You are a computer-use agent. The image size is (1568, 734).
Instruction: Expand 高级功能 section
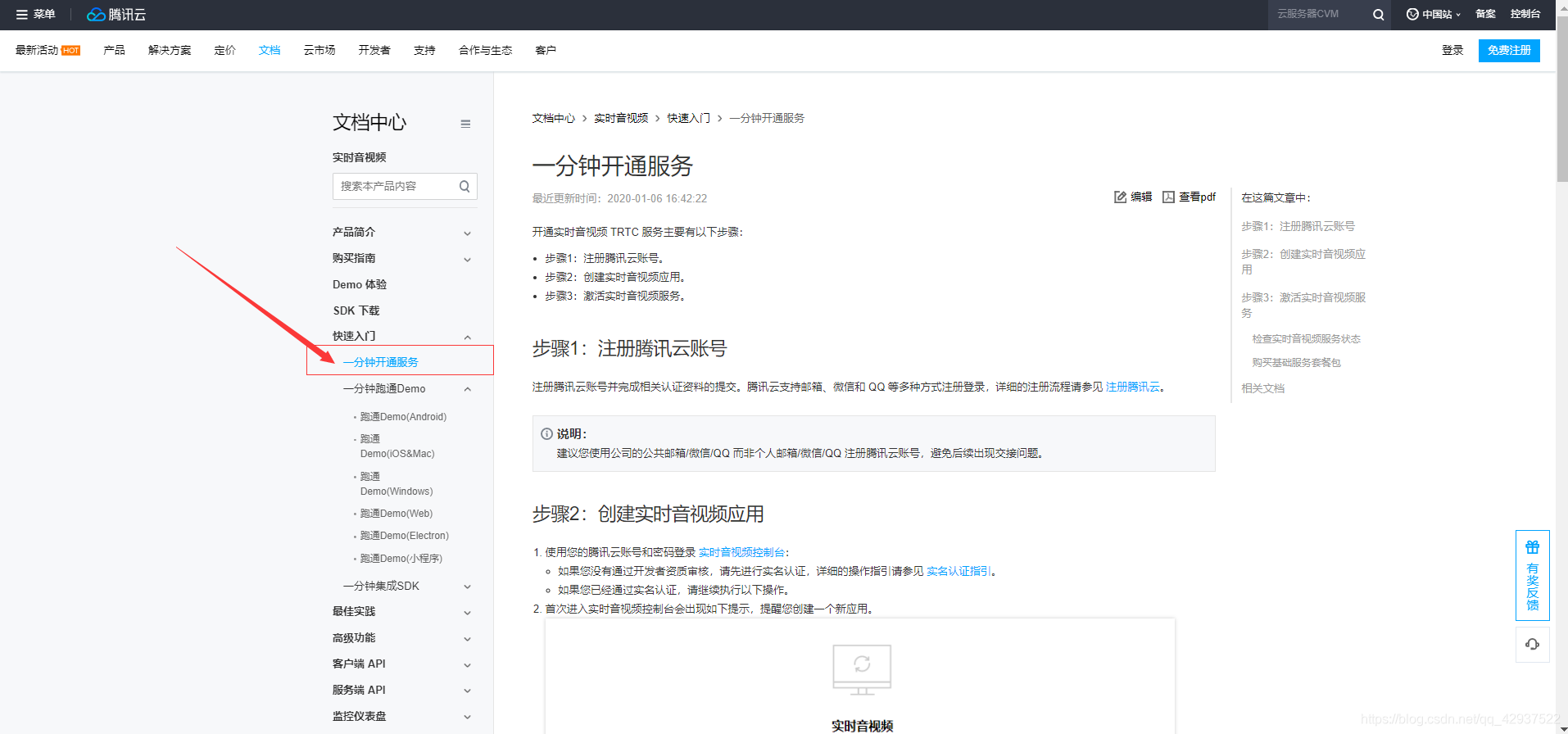467,638
